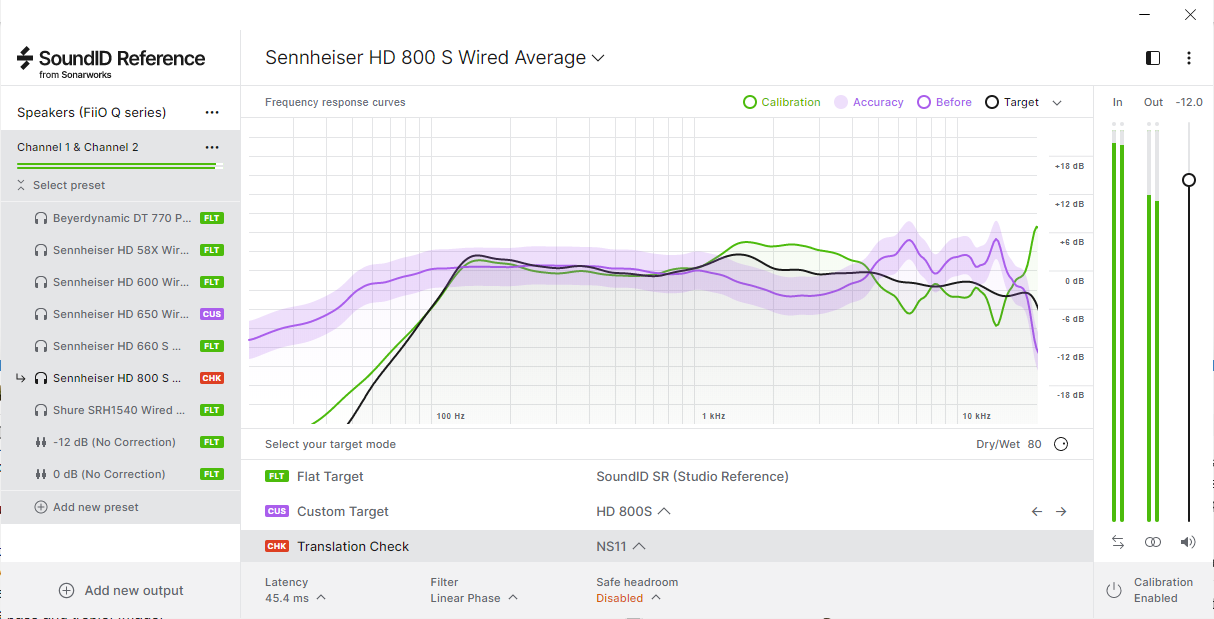Open the NS11 translation check dropdown
1214x619 pixels.
tap(621, 546)
